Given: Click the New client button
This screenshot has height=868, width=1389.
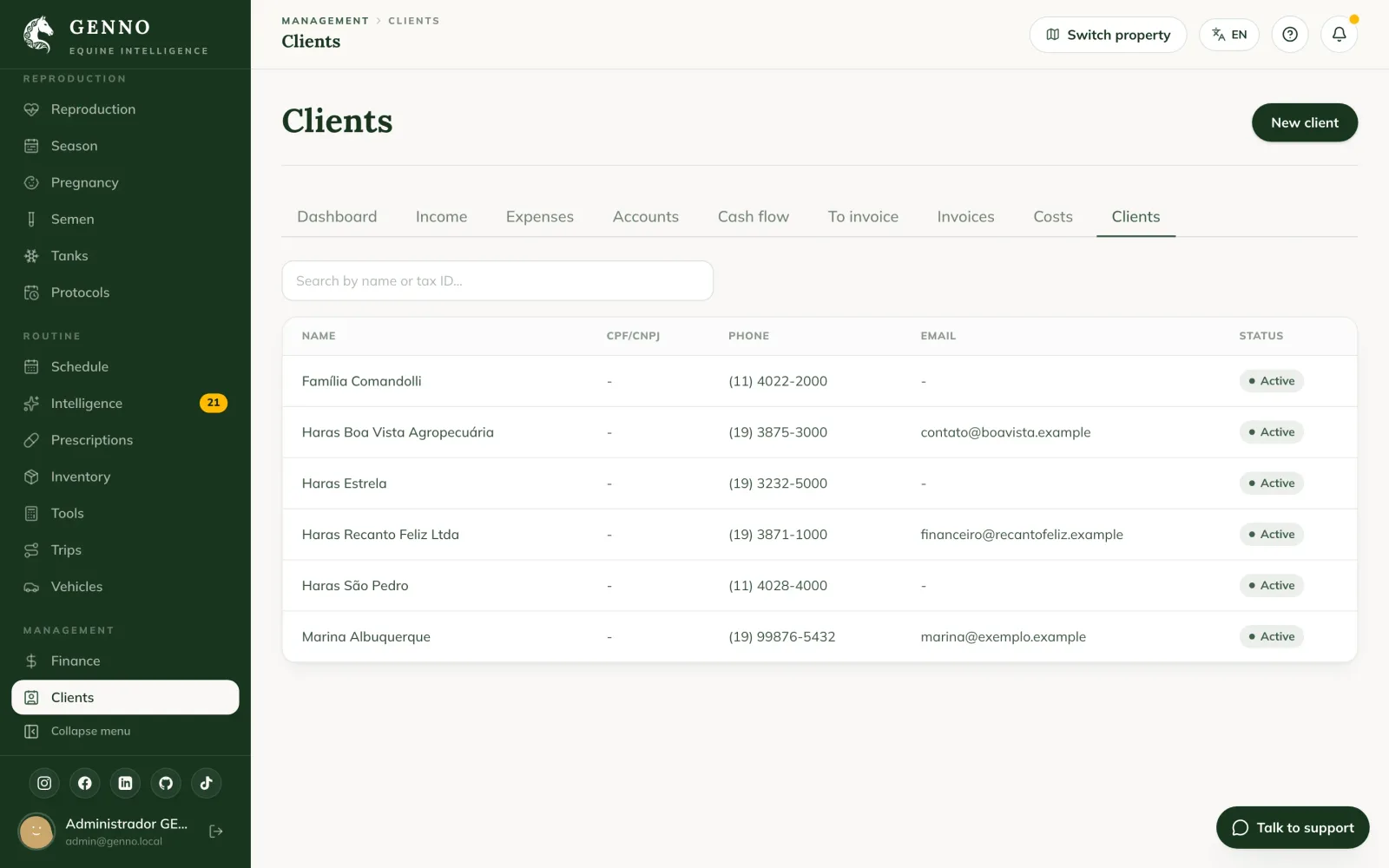Looking at the screenshot, I should tap(1305, 122).
